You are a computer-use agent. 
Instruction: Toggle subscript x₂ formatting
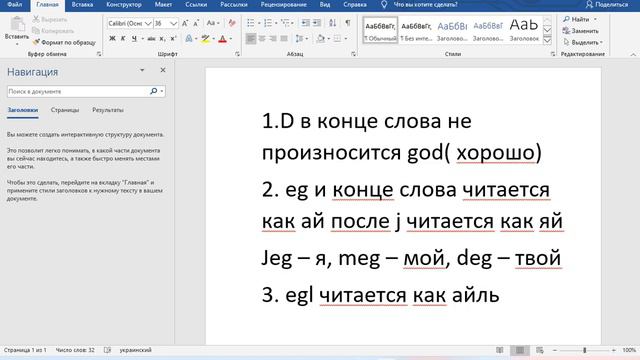point(162,39)
